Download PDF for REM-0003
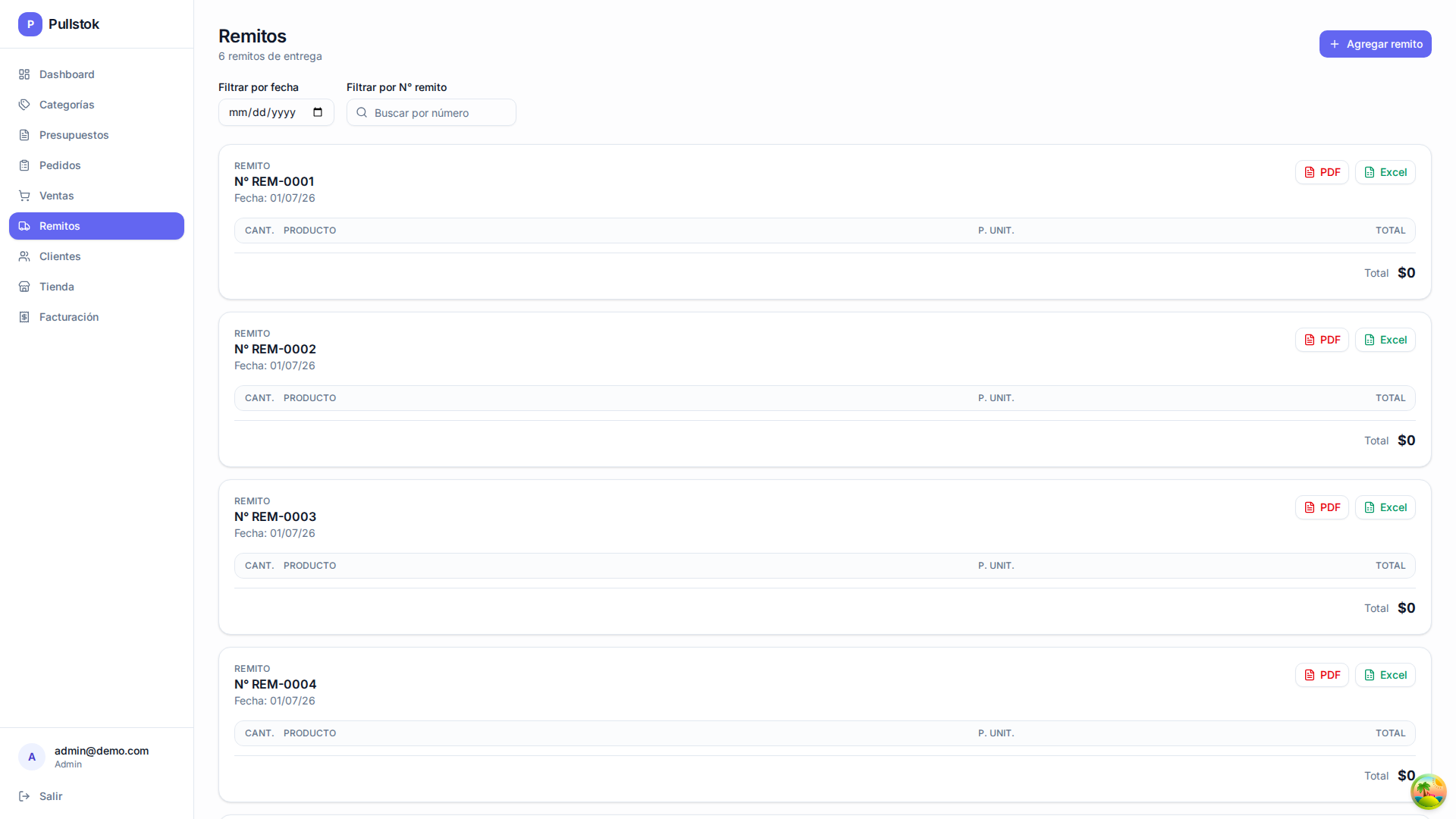 (x=1322, y=507)
